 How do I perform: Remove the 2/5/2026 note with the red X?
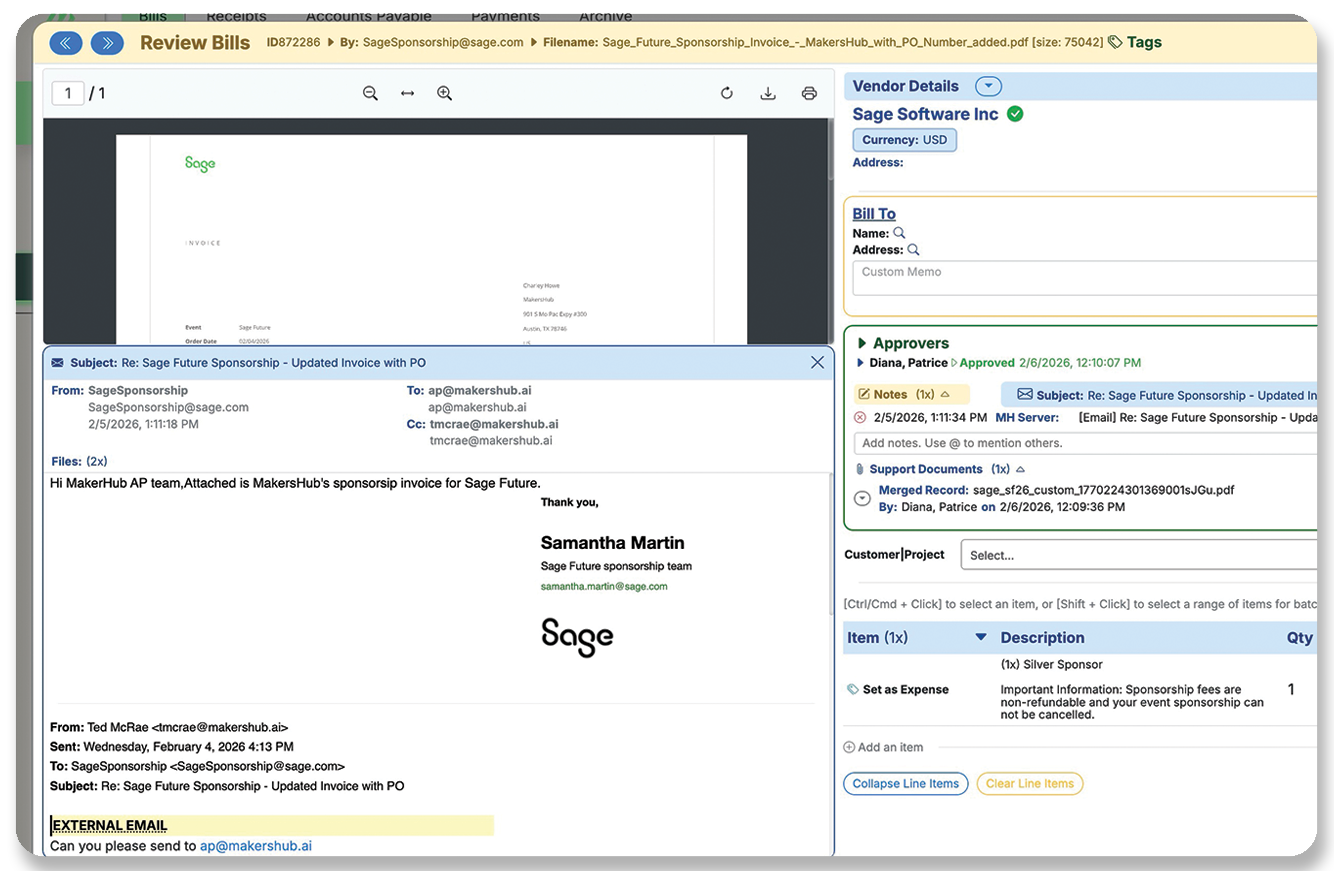coord(860,417)
